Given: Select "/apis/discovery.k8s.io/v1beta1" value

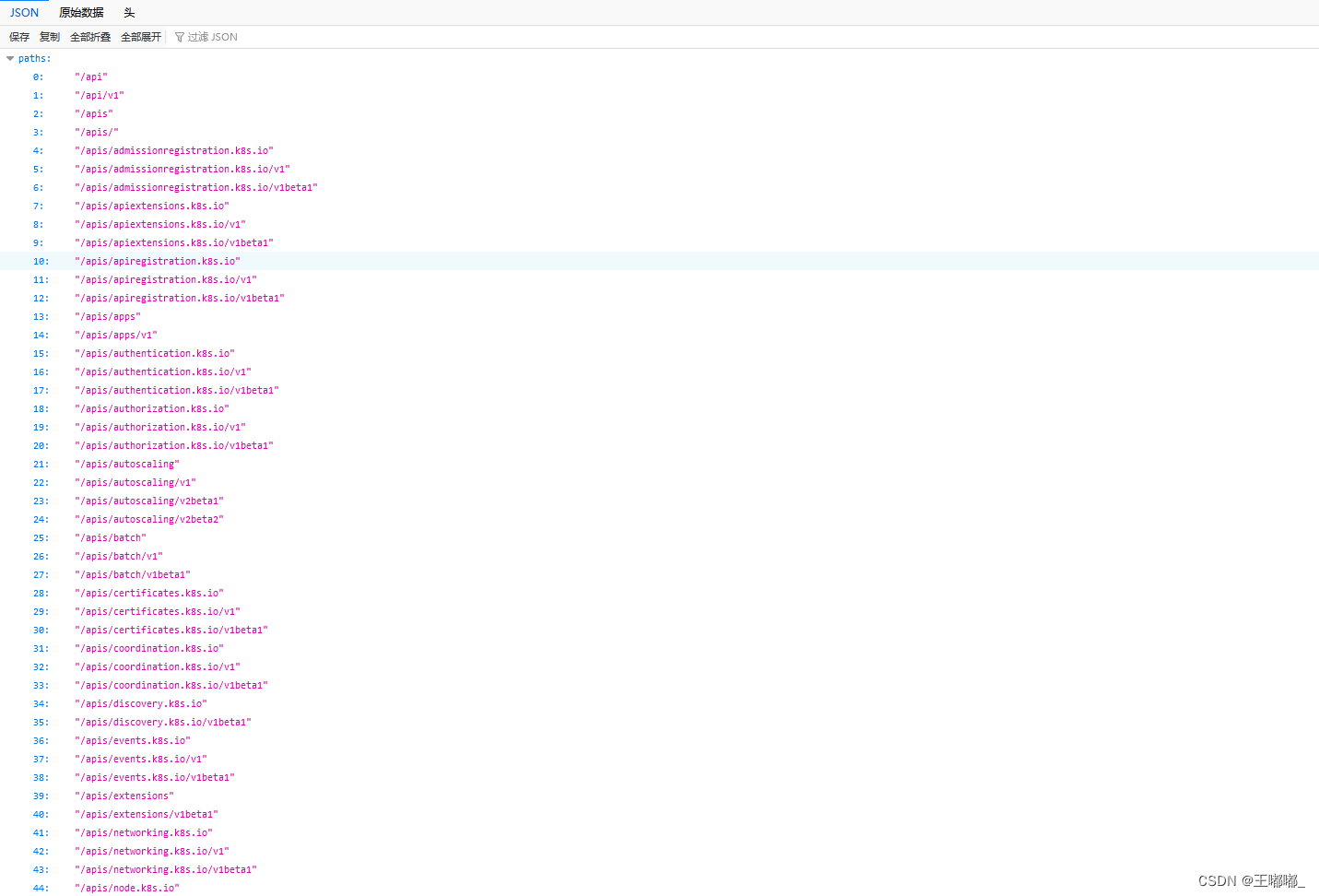Looking at the screenshot, I should 163,722.
